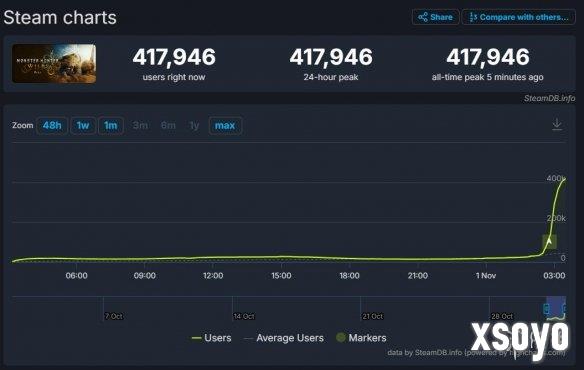Click the '21:00' axis label
Screen dimensions: 584x370
pyautogui.click(x=418, y=276)
